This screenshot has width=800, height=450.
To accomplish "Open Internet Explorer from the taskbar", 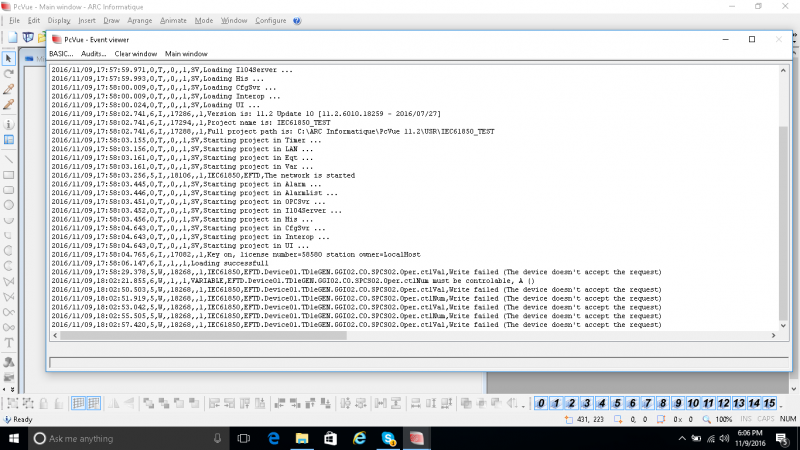I will click(x=360, y=438).
